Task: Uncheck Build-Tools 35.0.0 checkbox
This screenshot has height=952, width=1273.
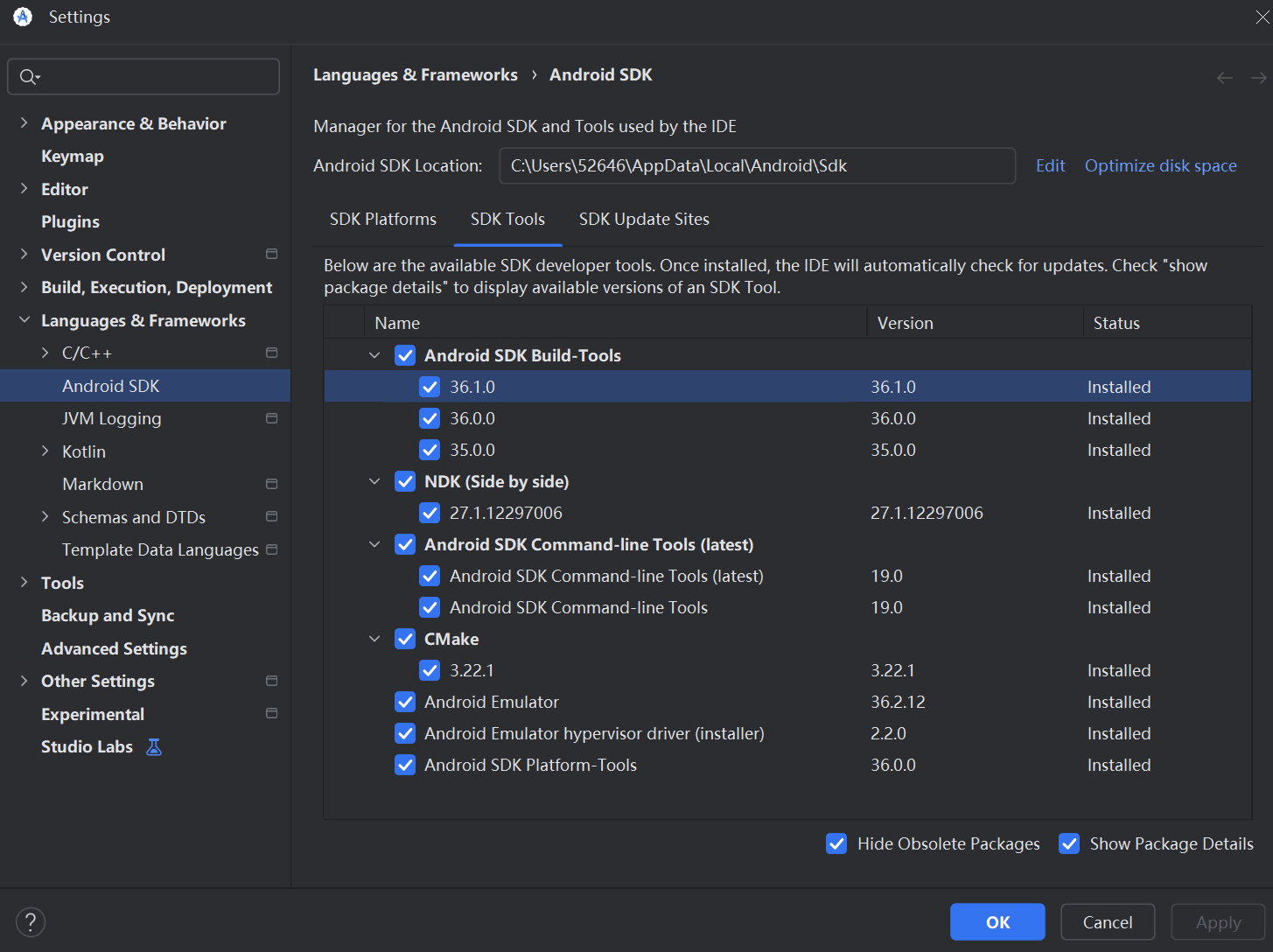Action: click(x=430, y=450)
